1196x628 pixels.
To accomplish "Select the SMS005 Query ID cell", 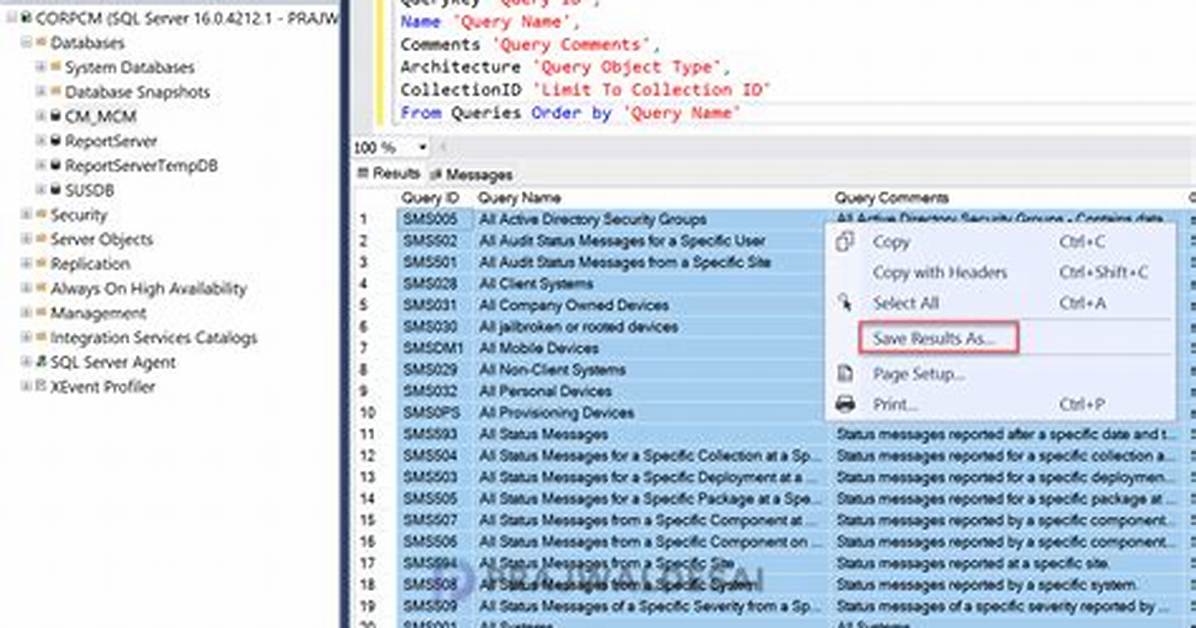I will pyautogui.click(x=435, y=220).
